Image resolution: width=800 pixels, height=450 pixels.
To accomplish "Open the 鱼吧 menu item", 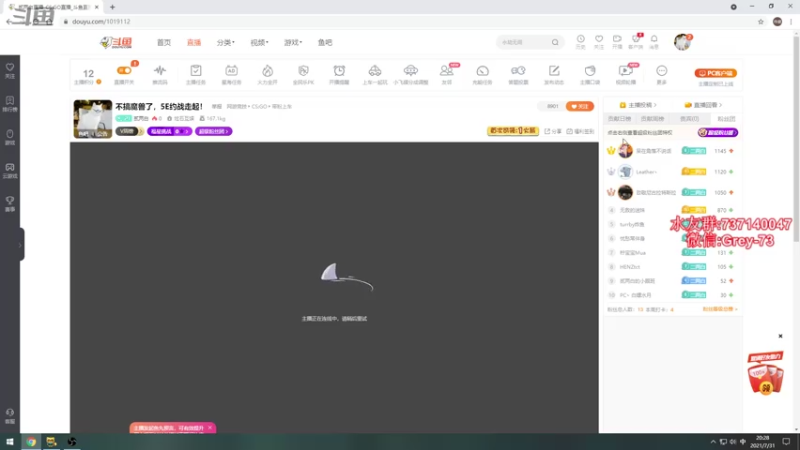I will pyautogui.click(x=325, y=42).
